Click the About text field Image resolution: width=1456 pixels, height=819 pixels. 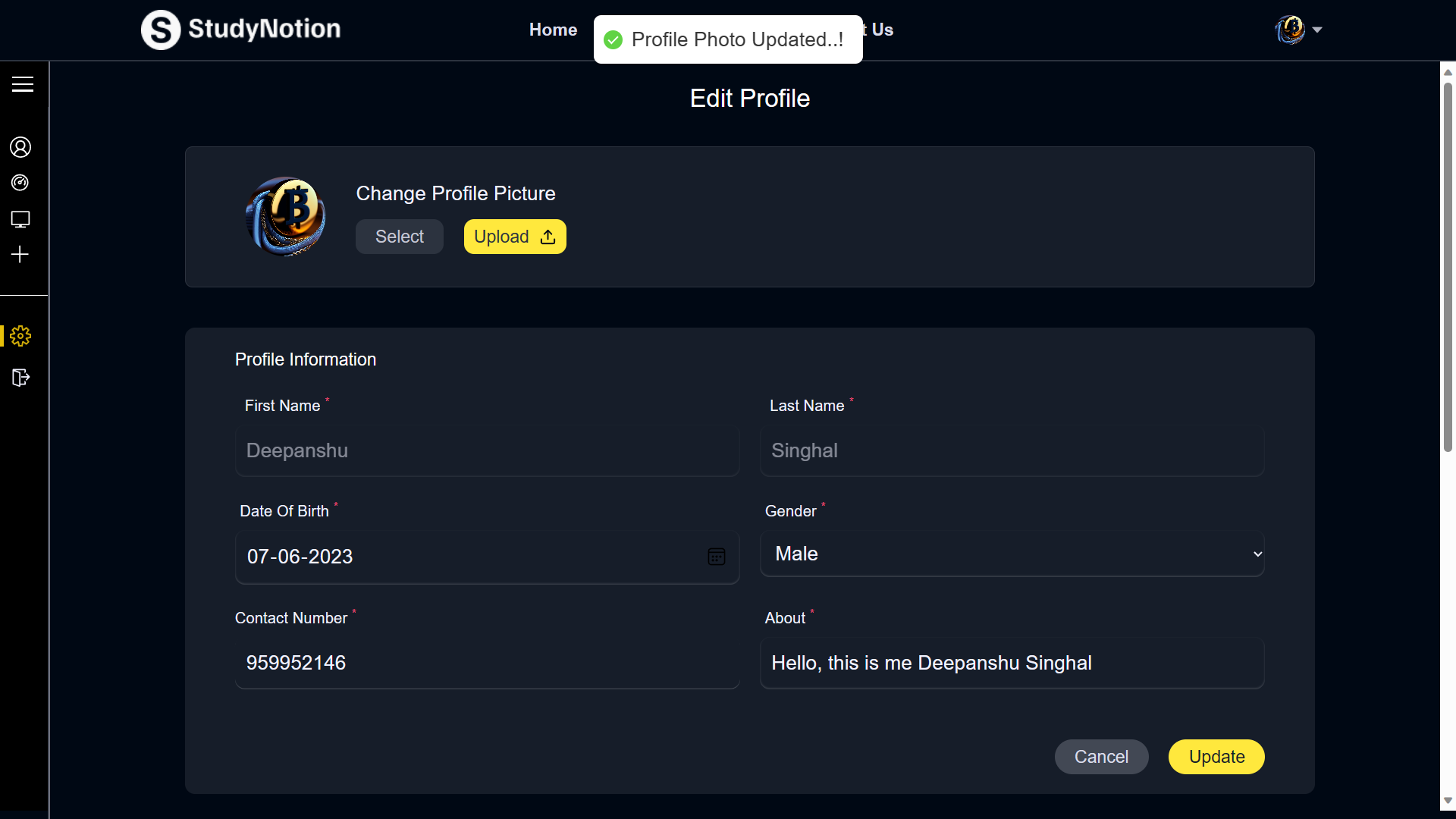tap(1012, 663)
